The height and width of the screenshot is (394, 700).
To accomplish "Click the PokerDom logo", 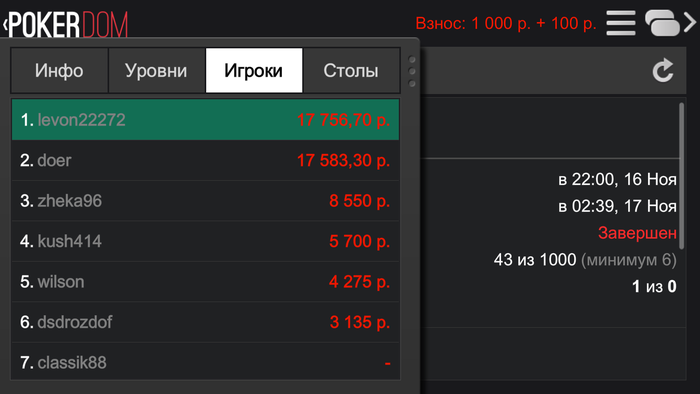I will click(x=68, y=25).
